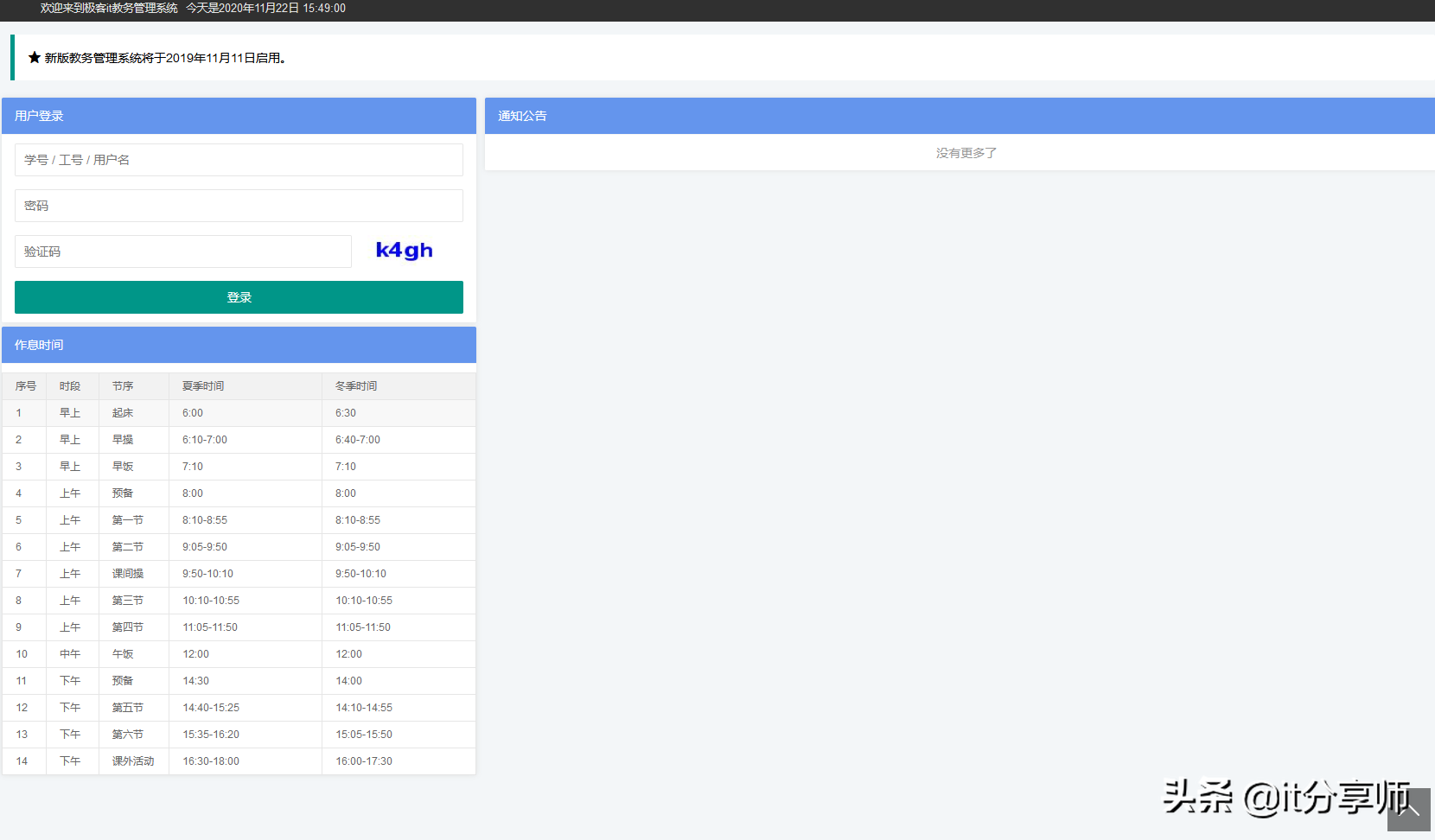Viewport: 1435px width, 840px height.
Task: Click the 冬季时间 column header
Action: tap(355, 385)
